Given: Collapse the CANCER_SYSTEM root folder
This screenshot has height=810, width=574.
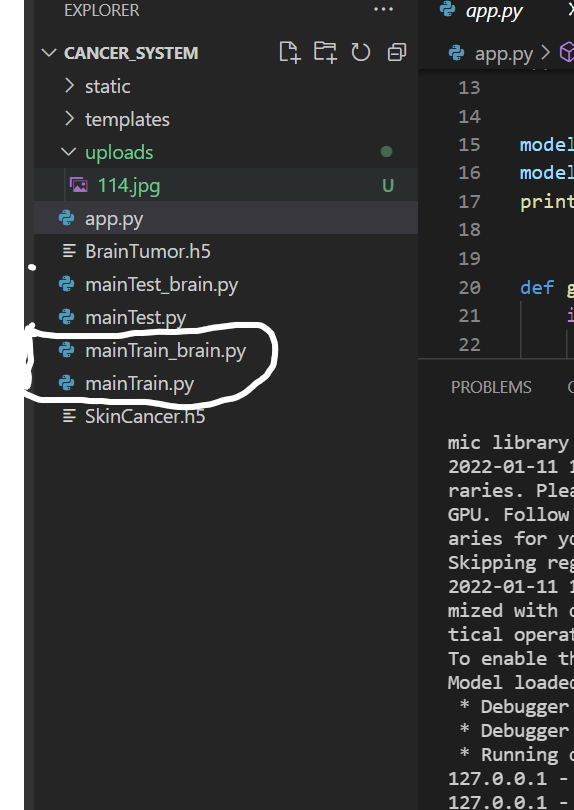Looking at the screenshot, I should [x=49, y=53].
